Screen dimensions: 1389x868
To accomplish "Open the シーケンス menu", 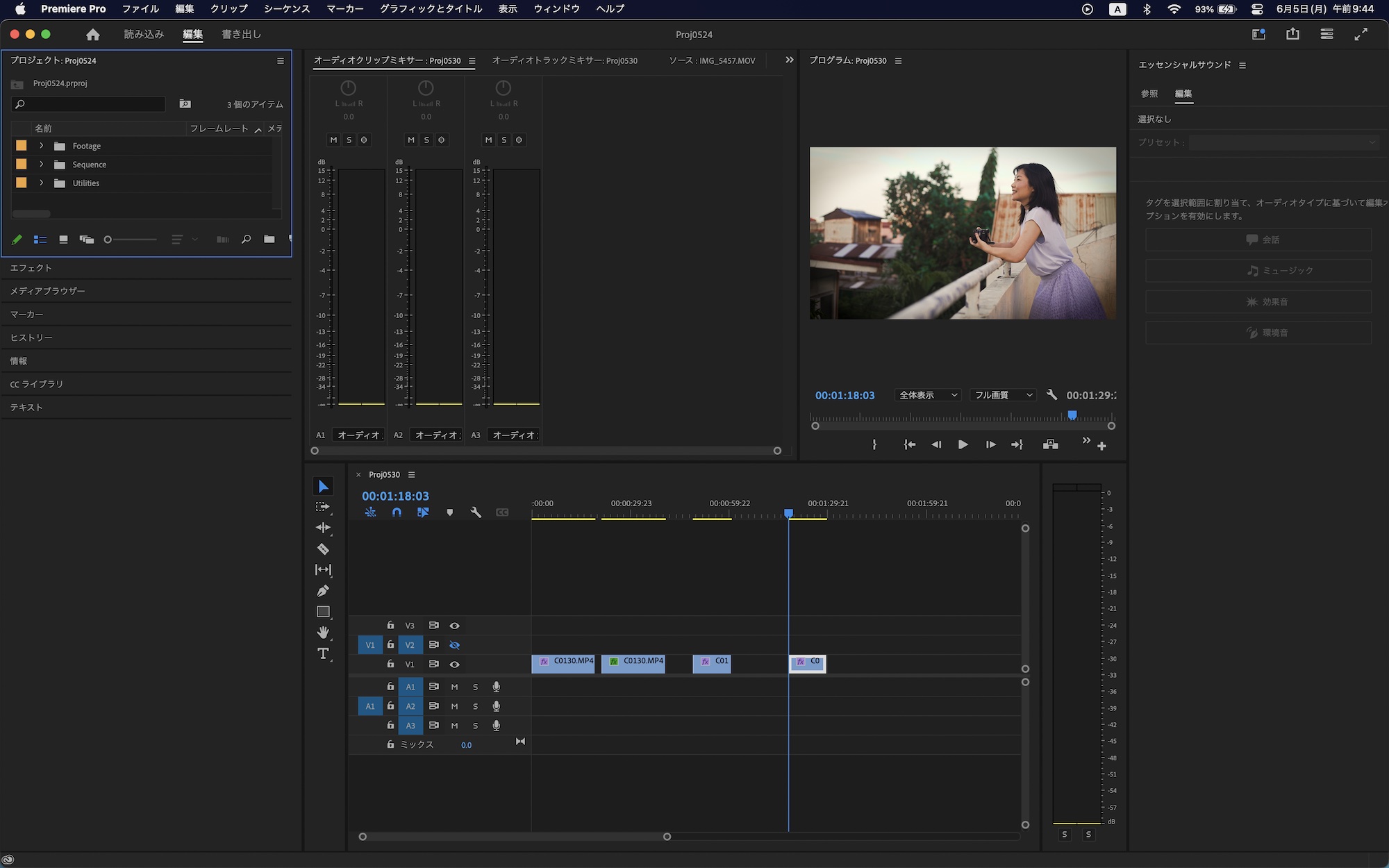I will [286, 9].
